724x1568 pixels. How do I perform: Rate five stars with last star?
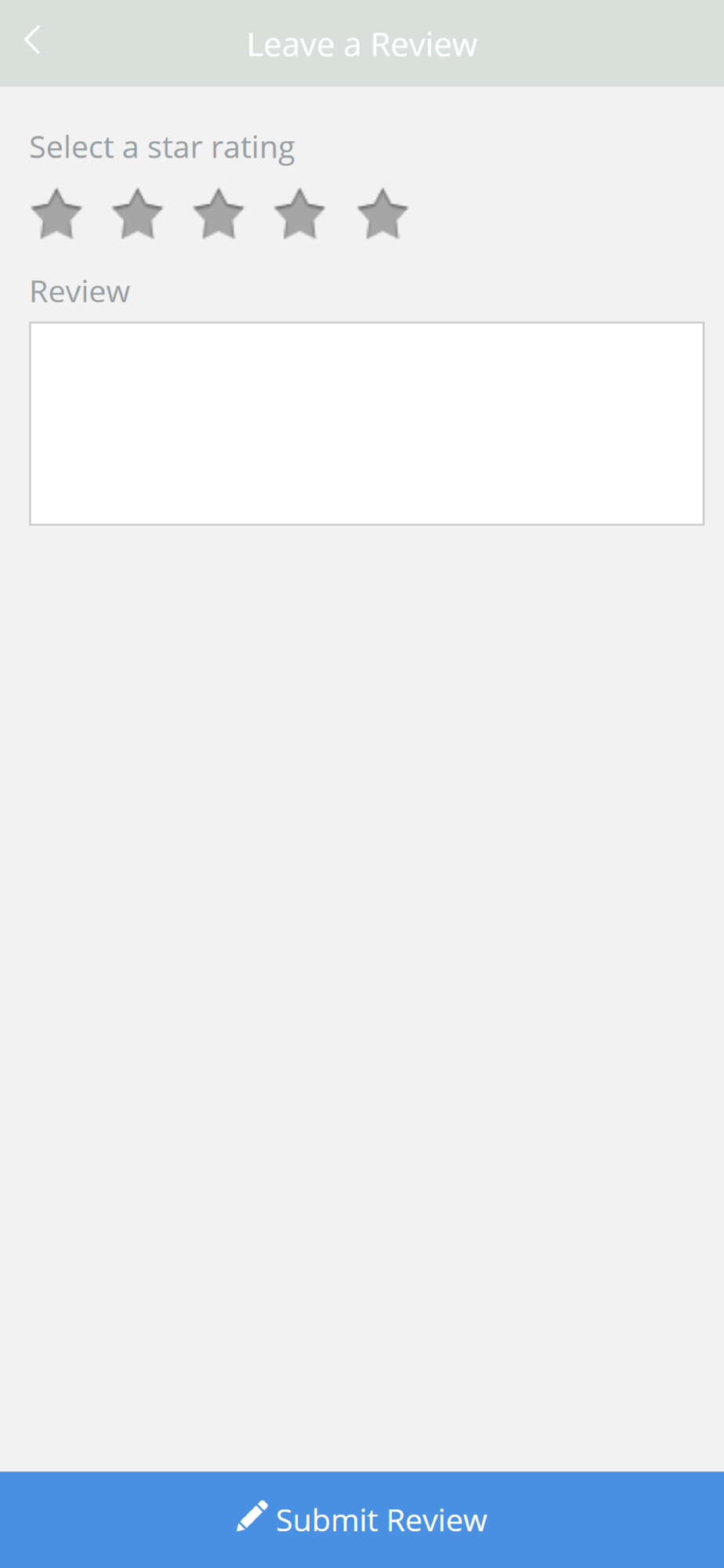click(x=382, y=214)
